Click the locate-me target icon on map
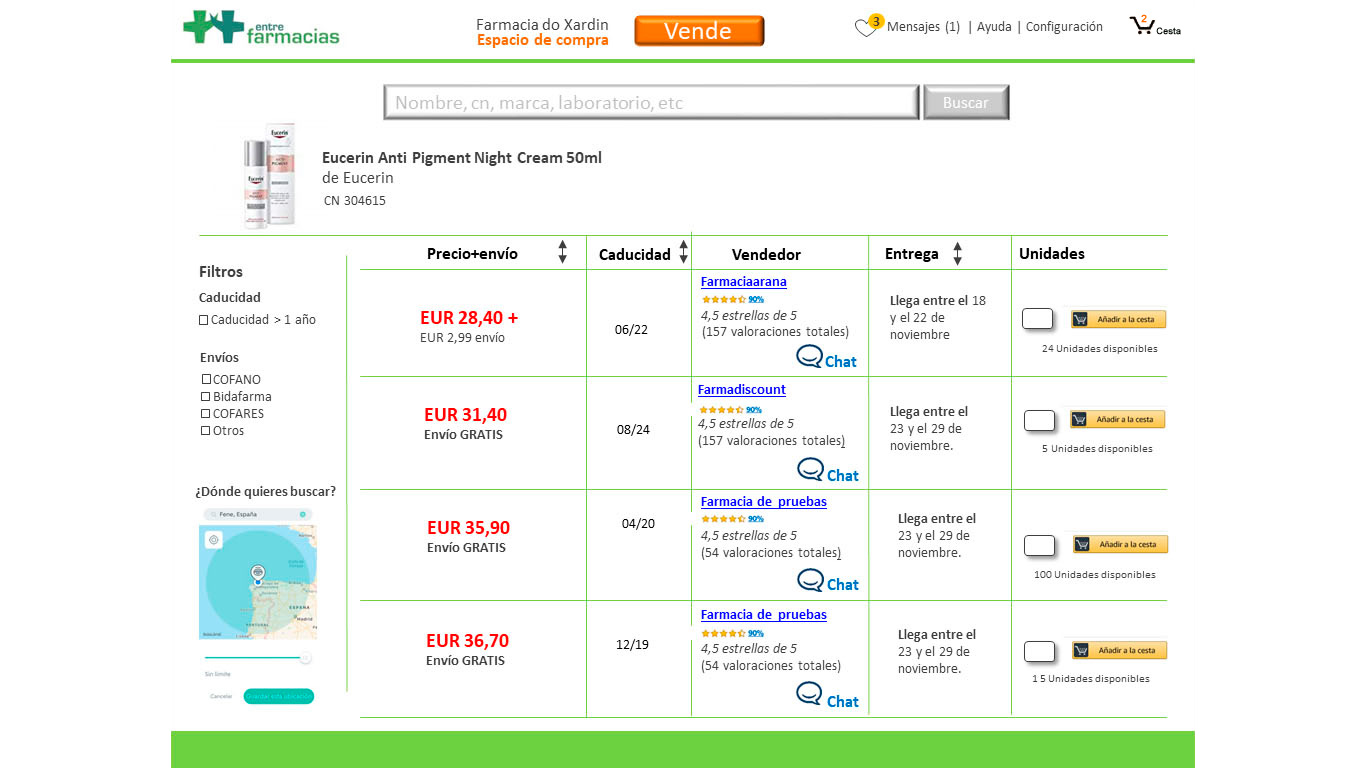Image resolution: width=1366 pixels, height=768 pixels. click(x=213, y=540)
